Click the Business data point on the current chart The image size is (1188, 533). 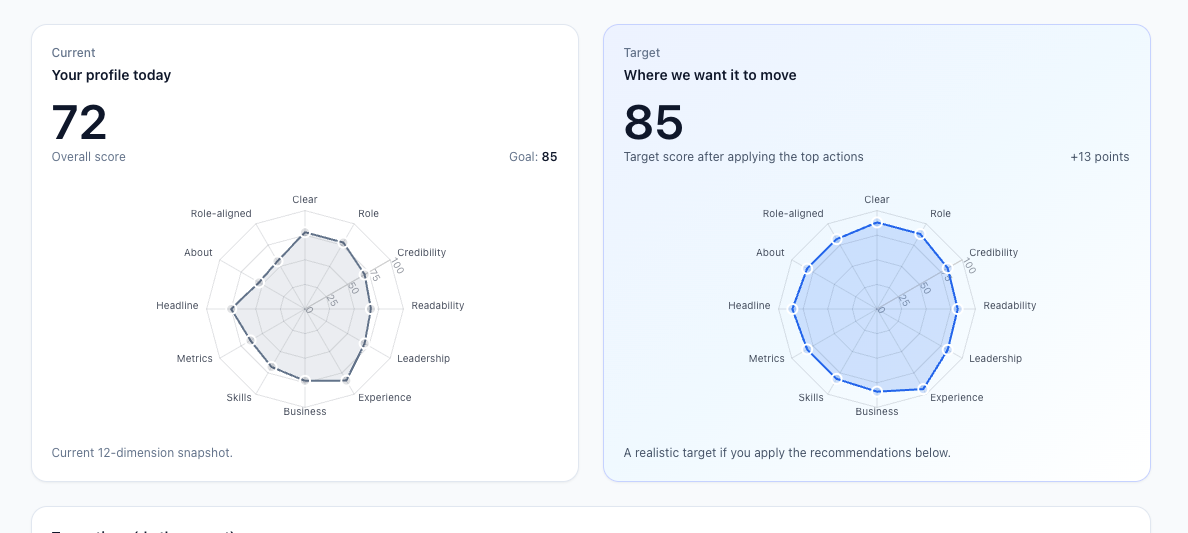[x=305, y=381]
